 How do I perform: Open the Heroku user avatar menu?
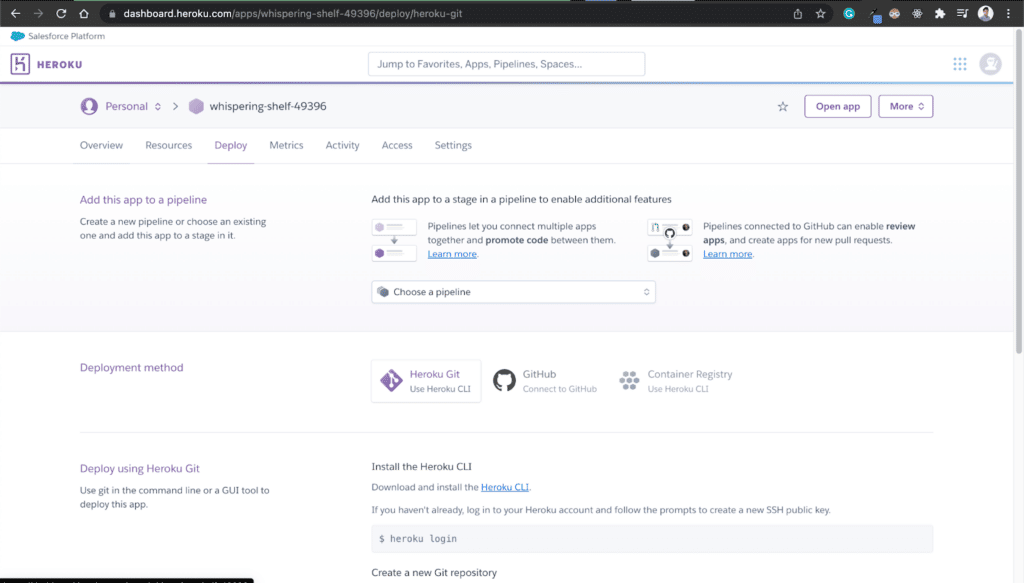click(x=990, y=63)
